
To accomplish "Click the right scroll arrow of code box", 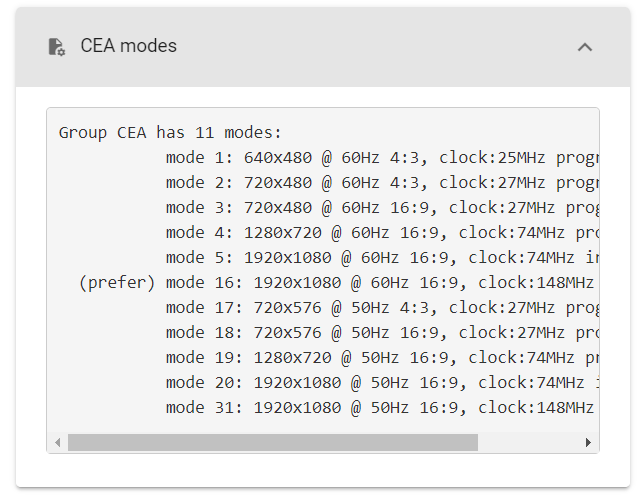I will [588, 442].
